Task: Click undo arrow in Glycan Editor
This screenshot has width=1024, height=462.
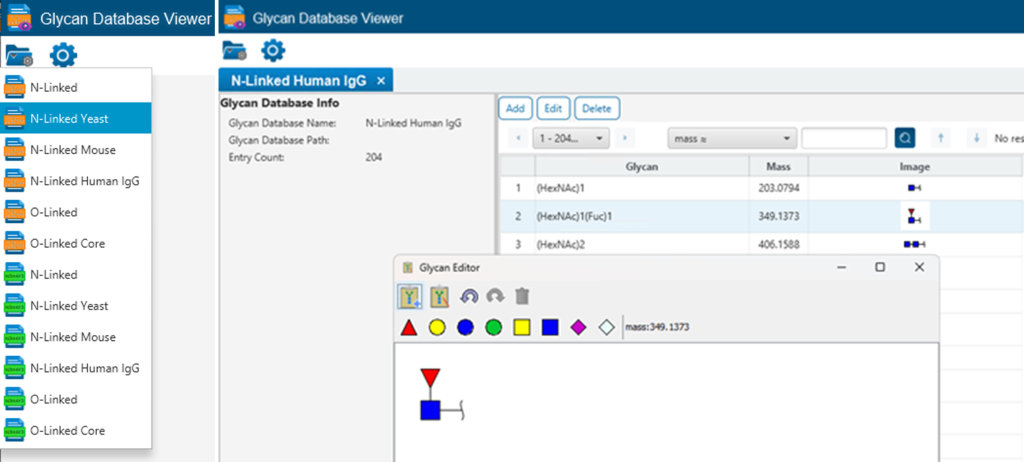Action: click(469, 297)
